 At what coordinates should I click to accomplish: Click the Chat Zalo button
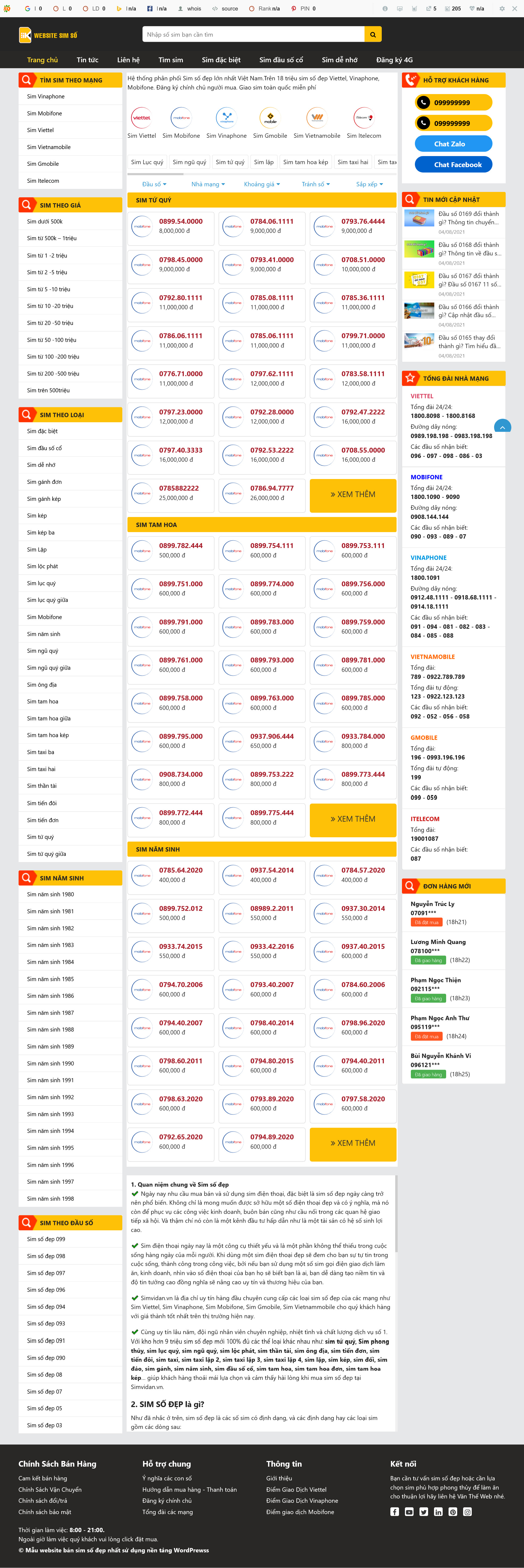coord(453,144)
